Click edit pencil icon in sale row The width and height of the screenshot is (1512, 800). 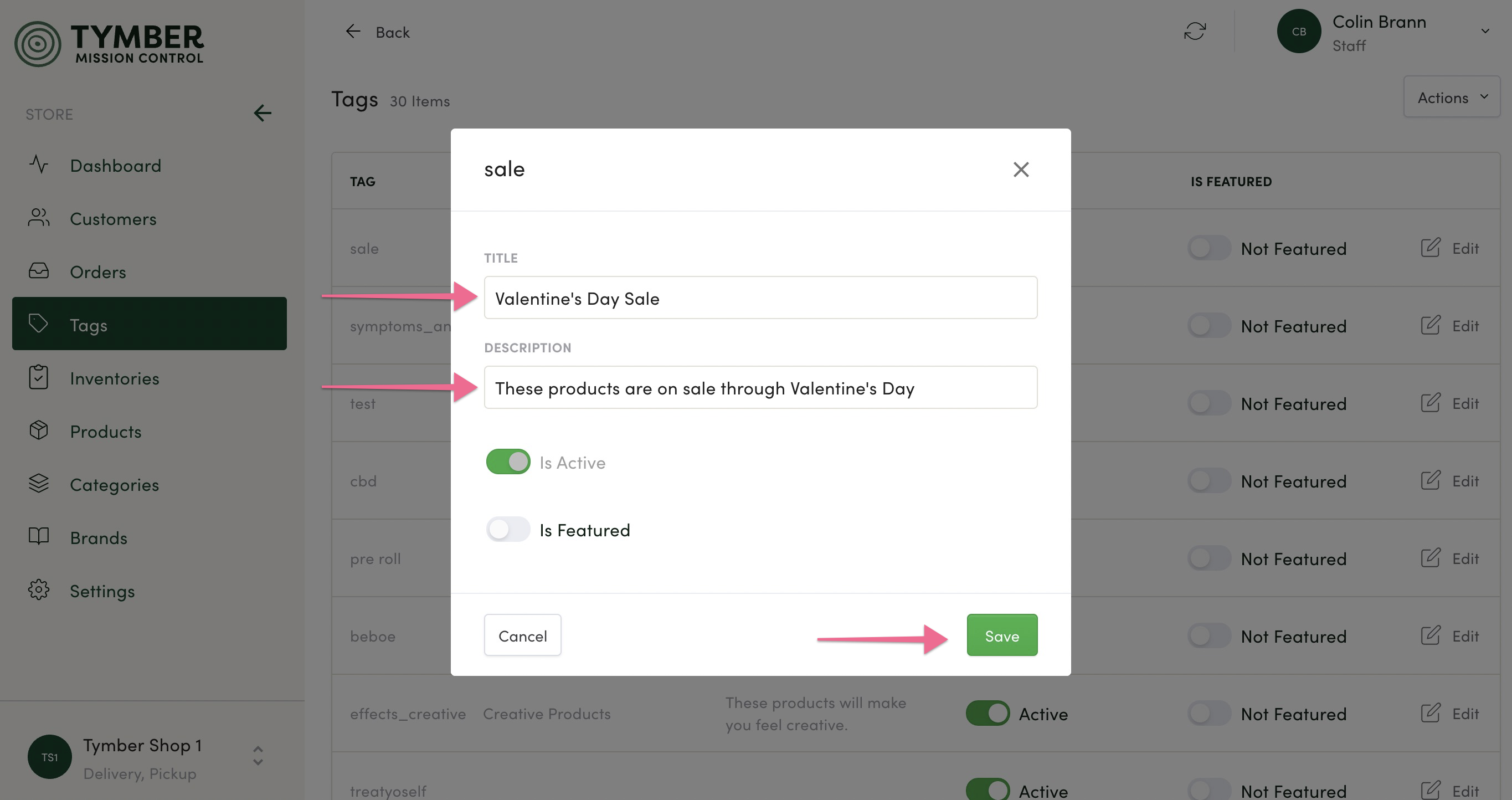1431,248
